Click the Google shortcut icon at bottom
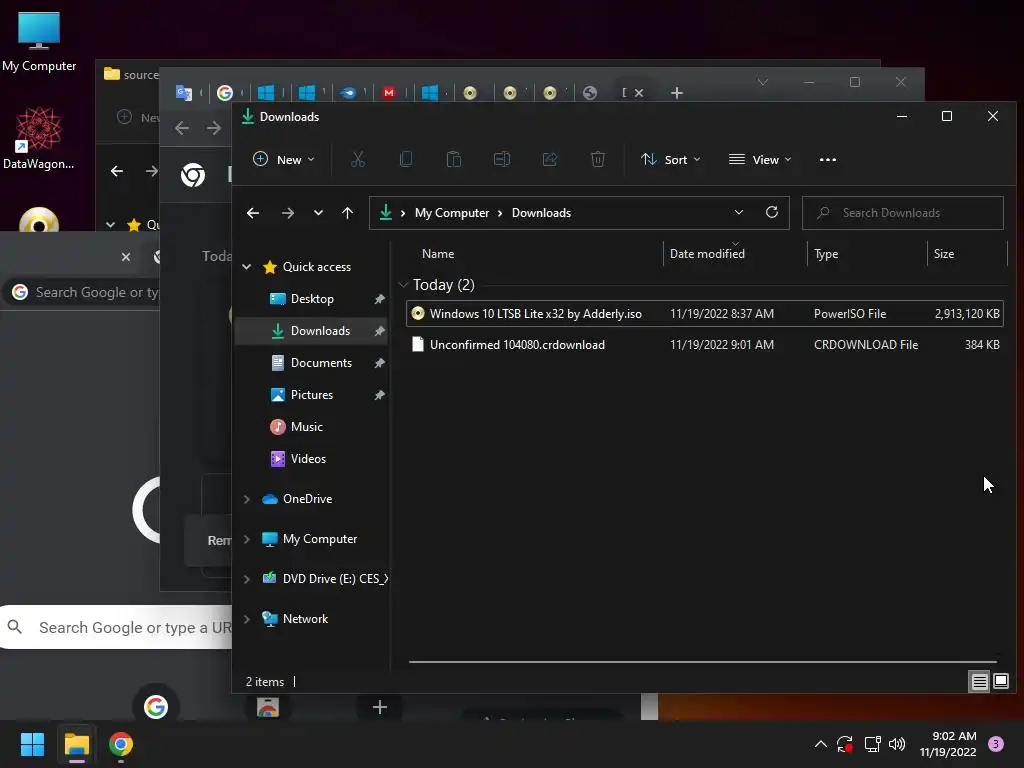 coord(155,707)
